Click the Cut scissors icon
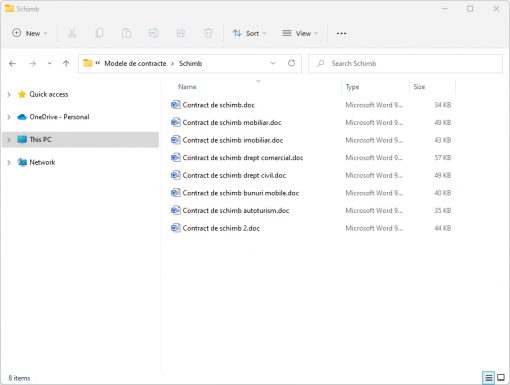510x385 pixels. pos(72,33)
